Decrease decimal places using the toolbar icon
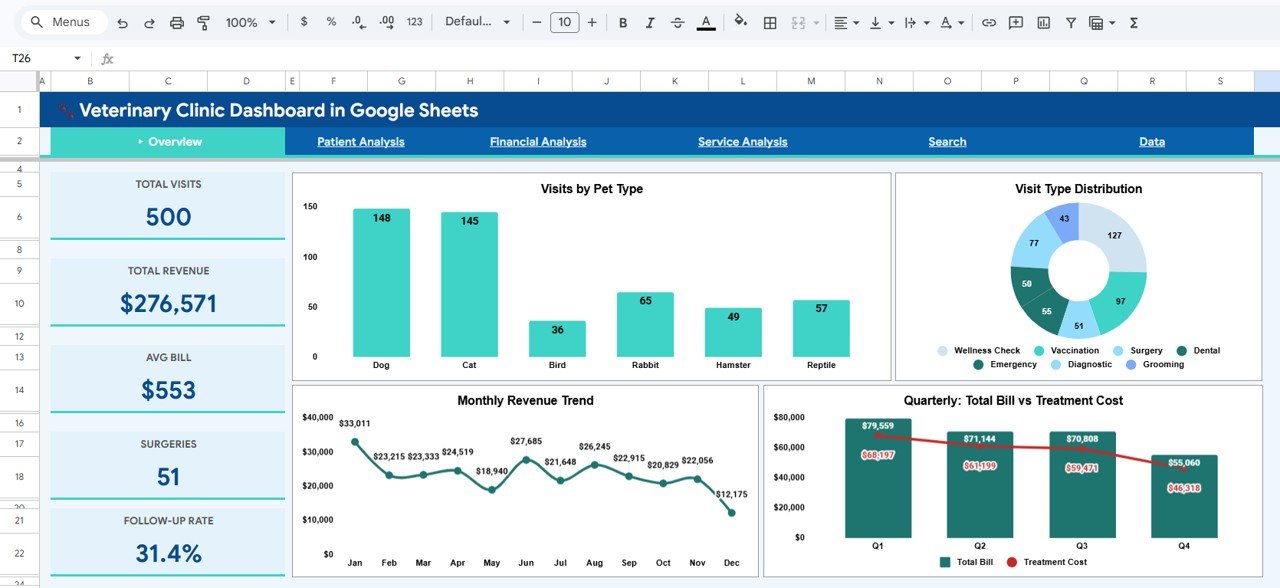The width and height of the screenshot is (1280, 588). [359, 22]
